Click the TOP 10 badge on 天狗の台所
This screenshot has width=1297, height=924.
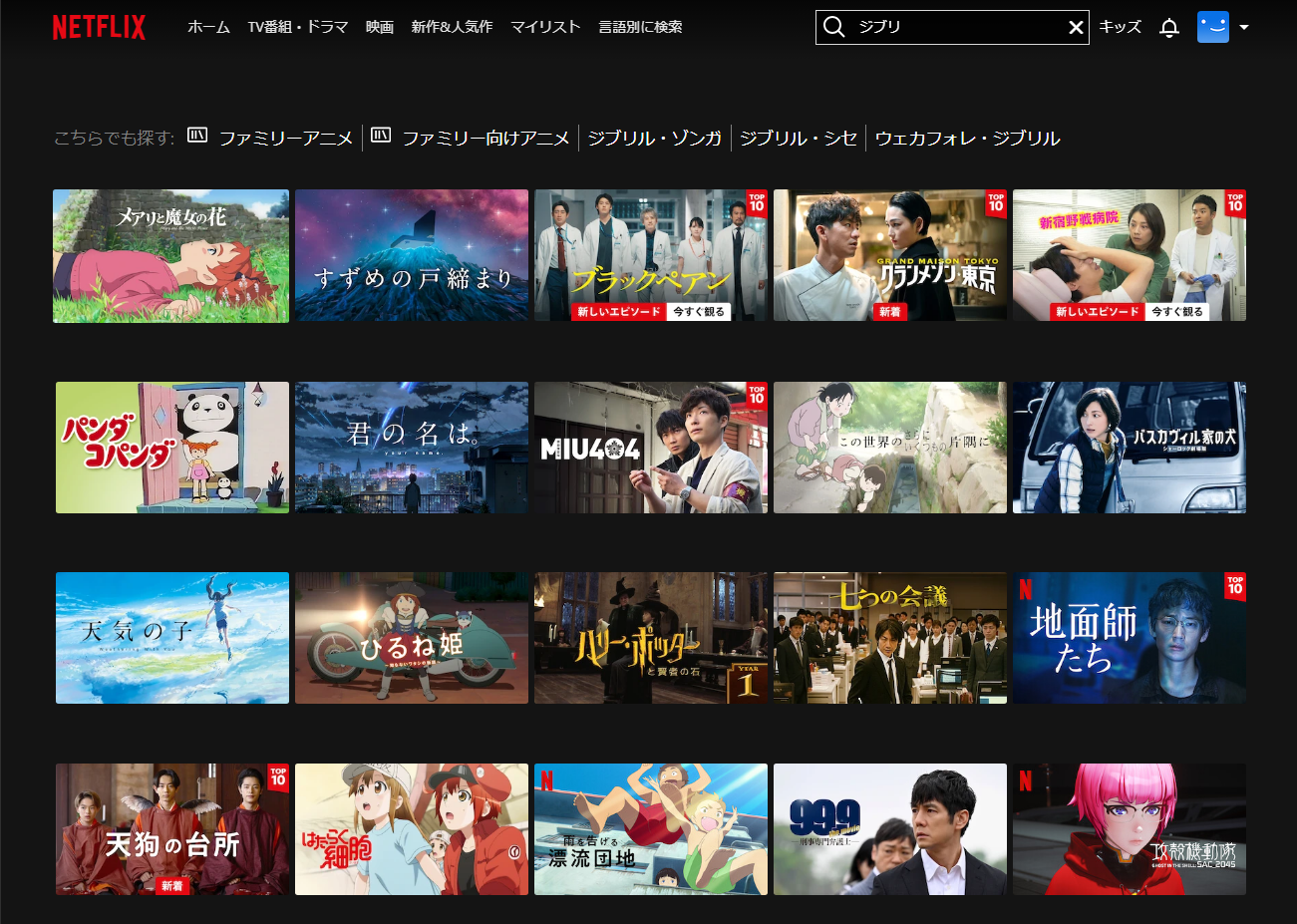click(x=278, y=777)
